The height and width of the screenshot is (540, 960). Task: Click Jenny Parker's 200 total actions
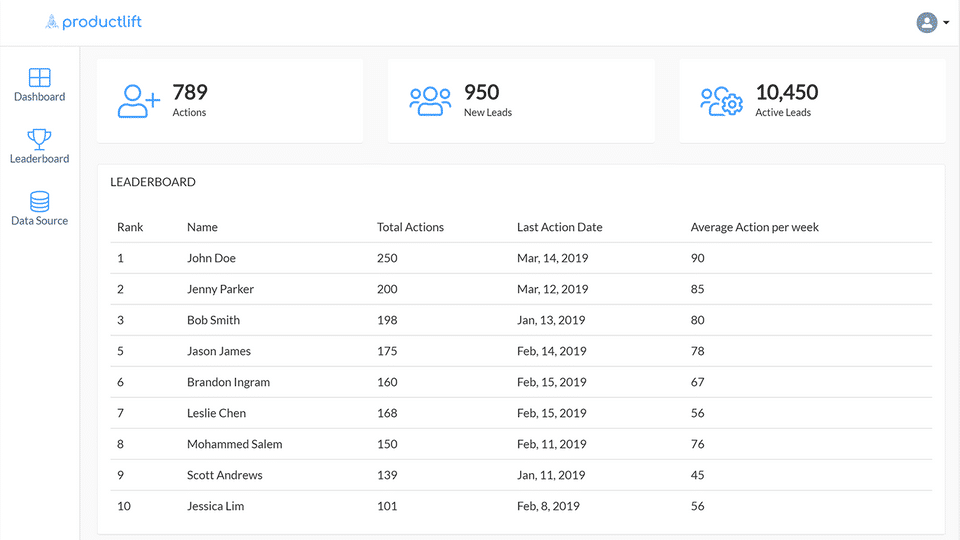click(x=387, y=289)
